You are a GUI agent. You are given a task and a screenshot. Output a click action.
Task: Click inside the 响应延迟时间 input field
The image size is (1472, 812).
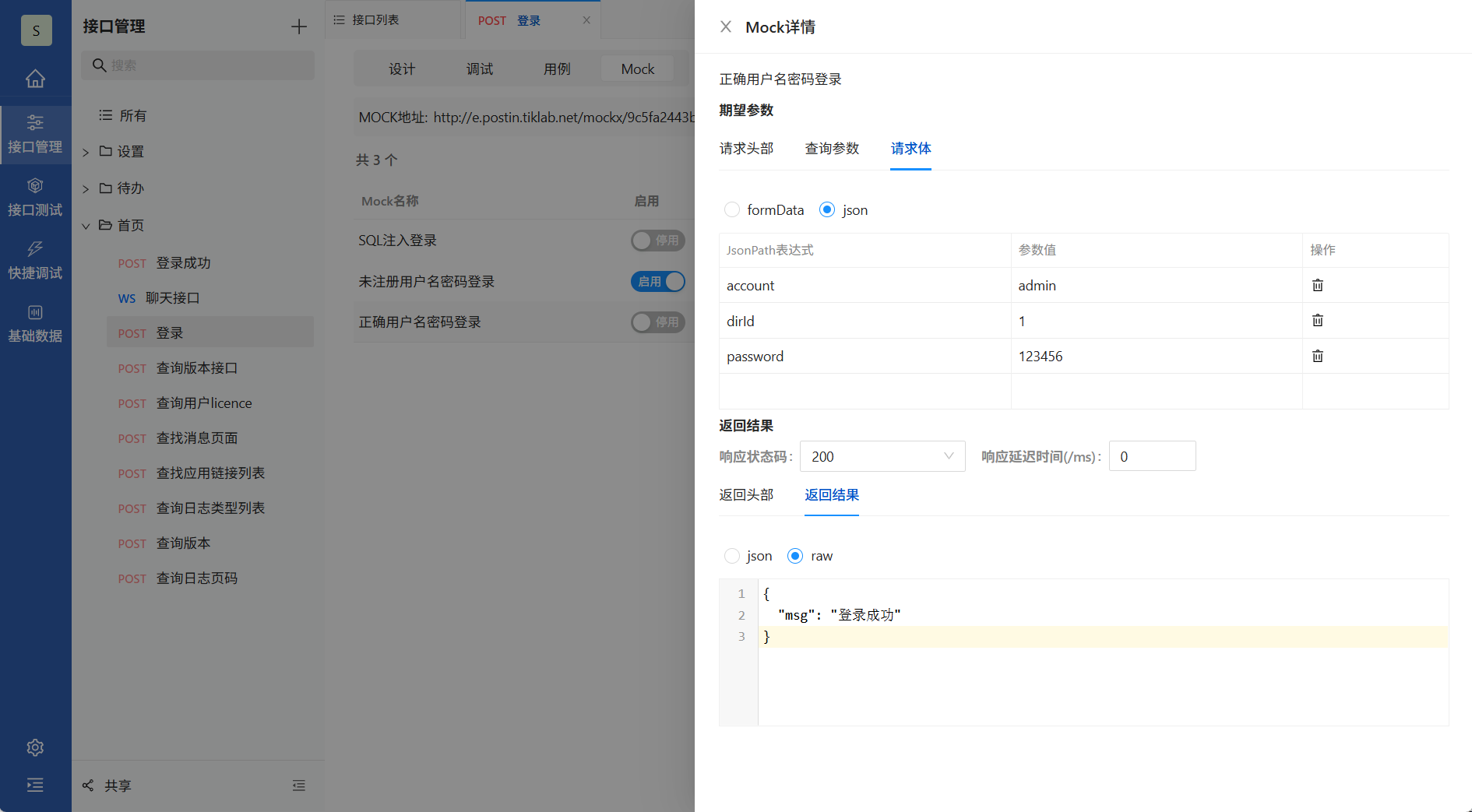[x=1152, y=455]
